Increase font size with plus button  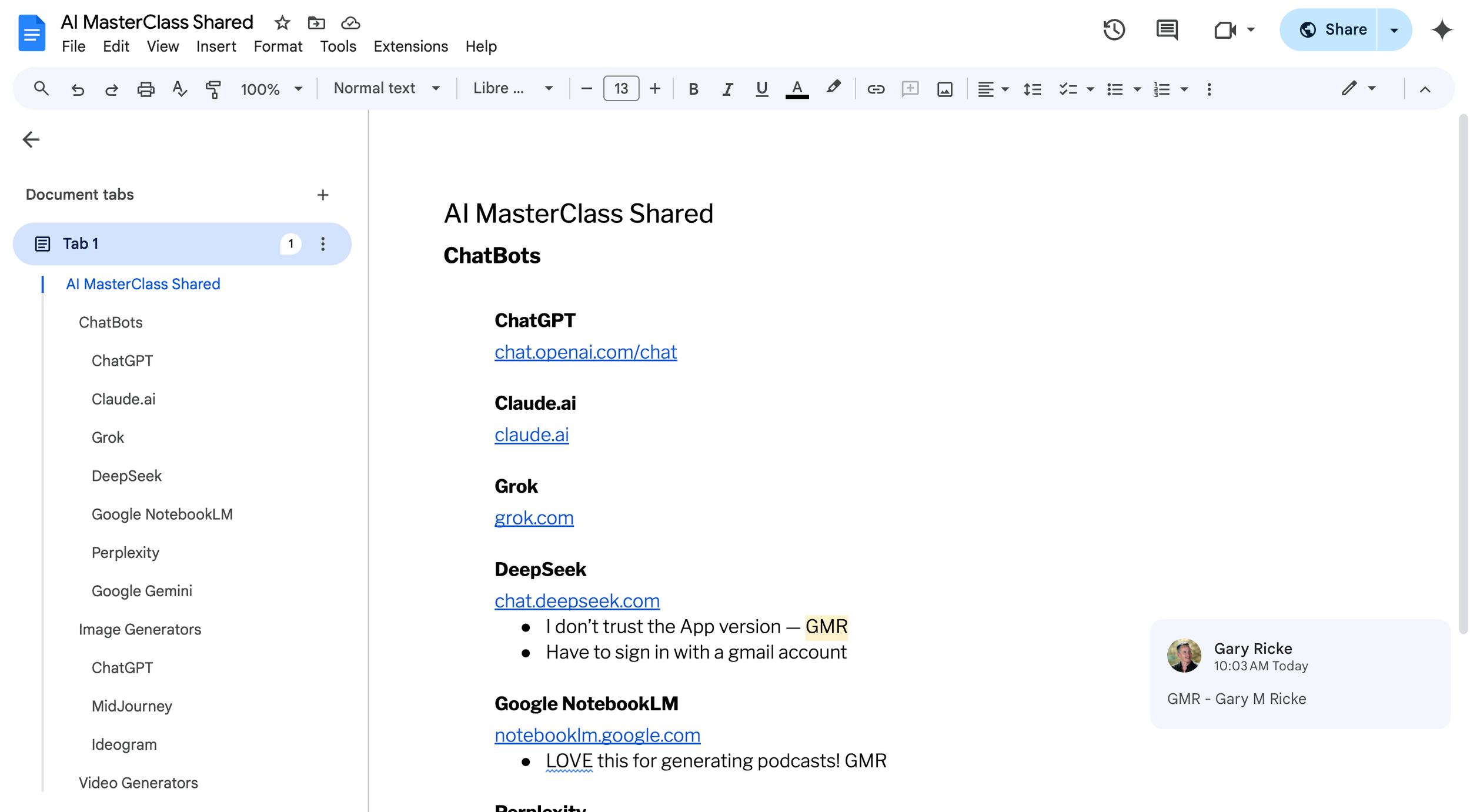[x=654, y=89]
